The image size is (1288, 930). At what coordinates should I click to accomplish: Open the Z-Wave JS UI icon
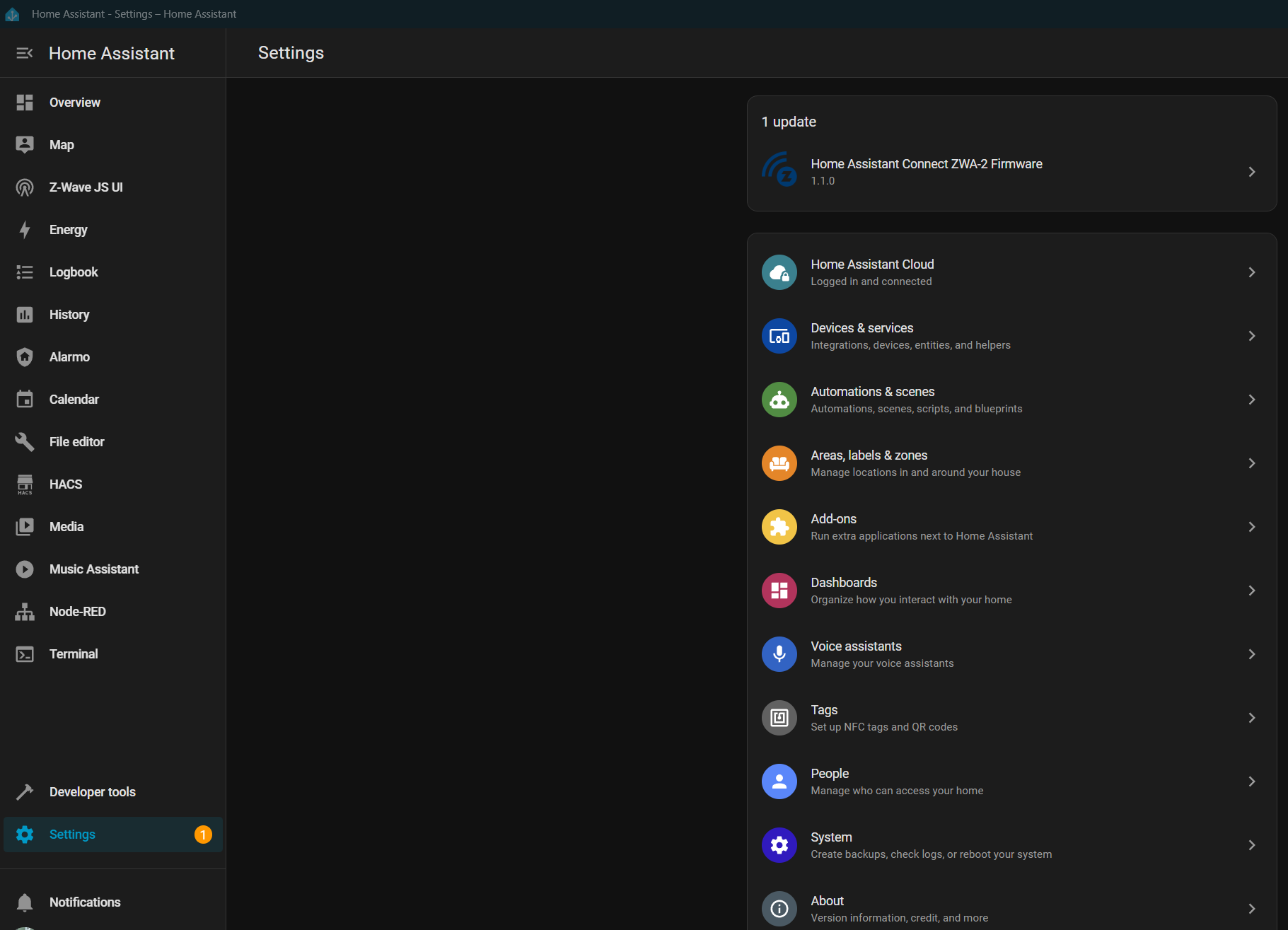(25, 187)
